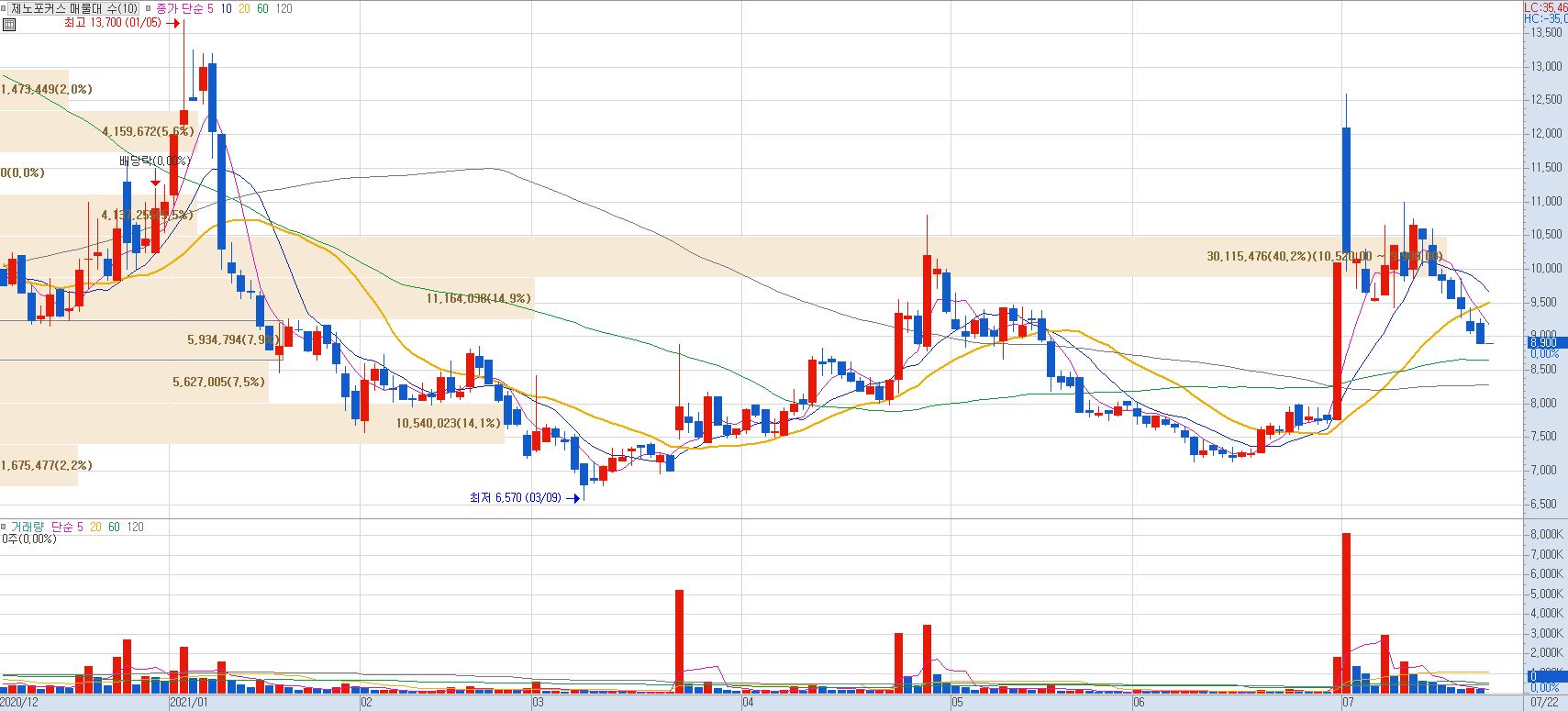Click the 07/22 date label
The width and height of the screenshot is (1568, 711).
(1545, 703)
